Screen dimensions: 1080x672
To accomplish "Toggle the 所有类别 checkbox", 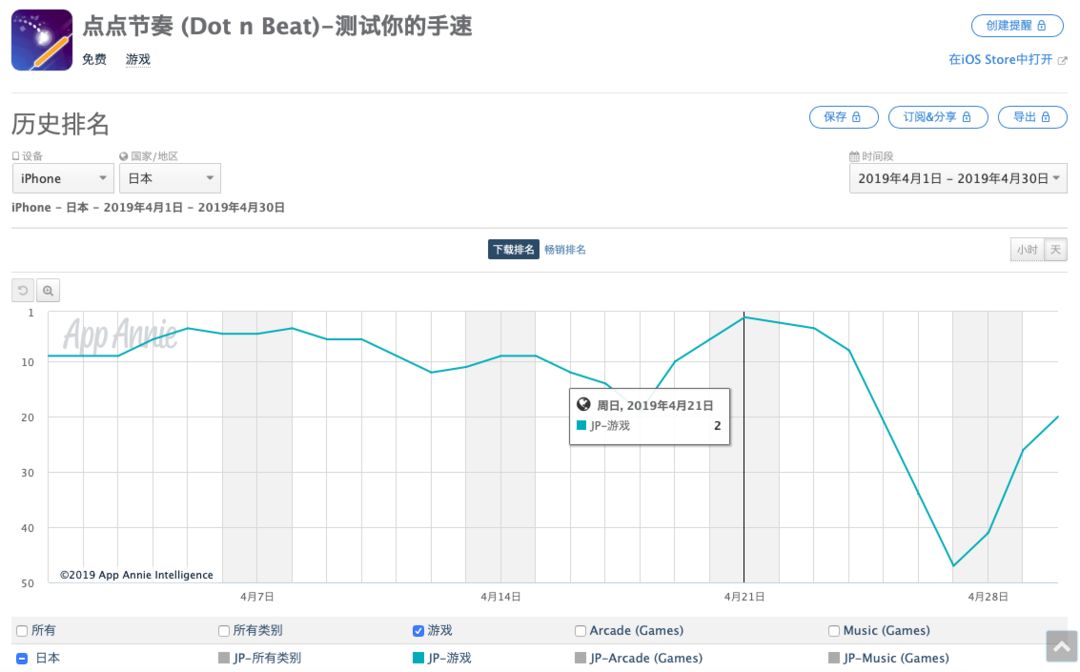I will (x=224, y=631).
